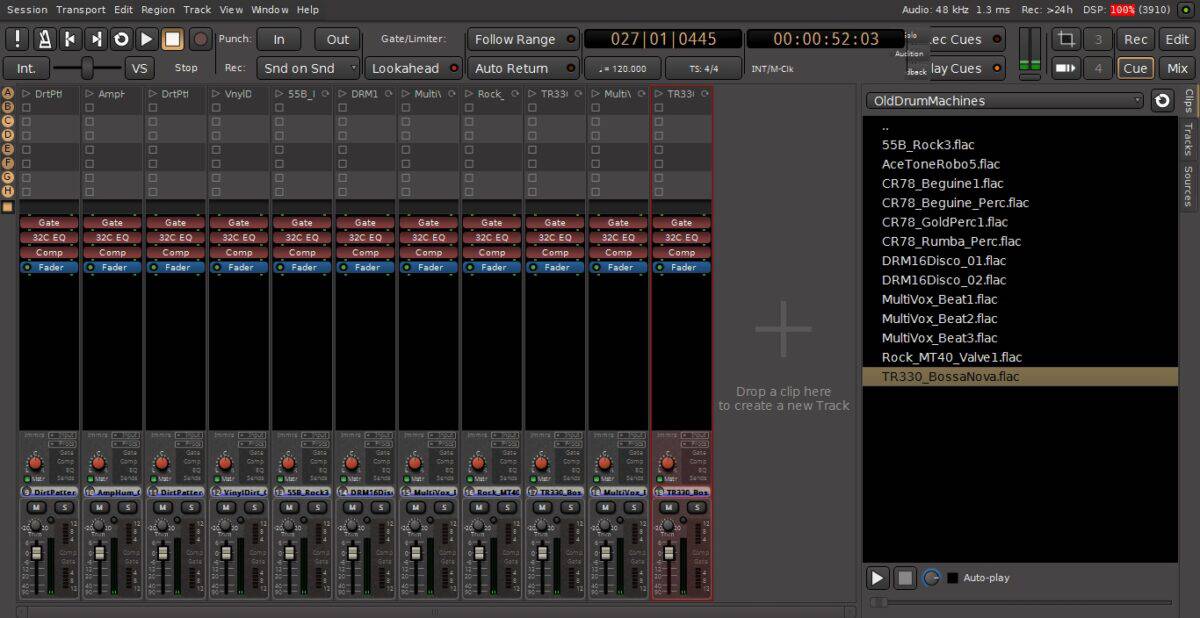Refresh the clip library list
The image size is (1200, 618).
tap(1162, 101)
